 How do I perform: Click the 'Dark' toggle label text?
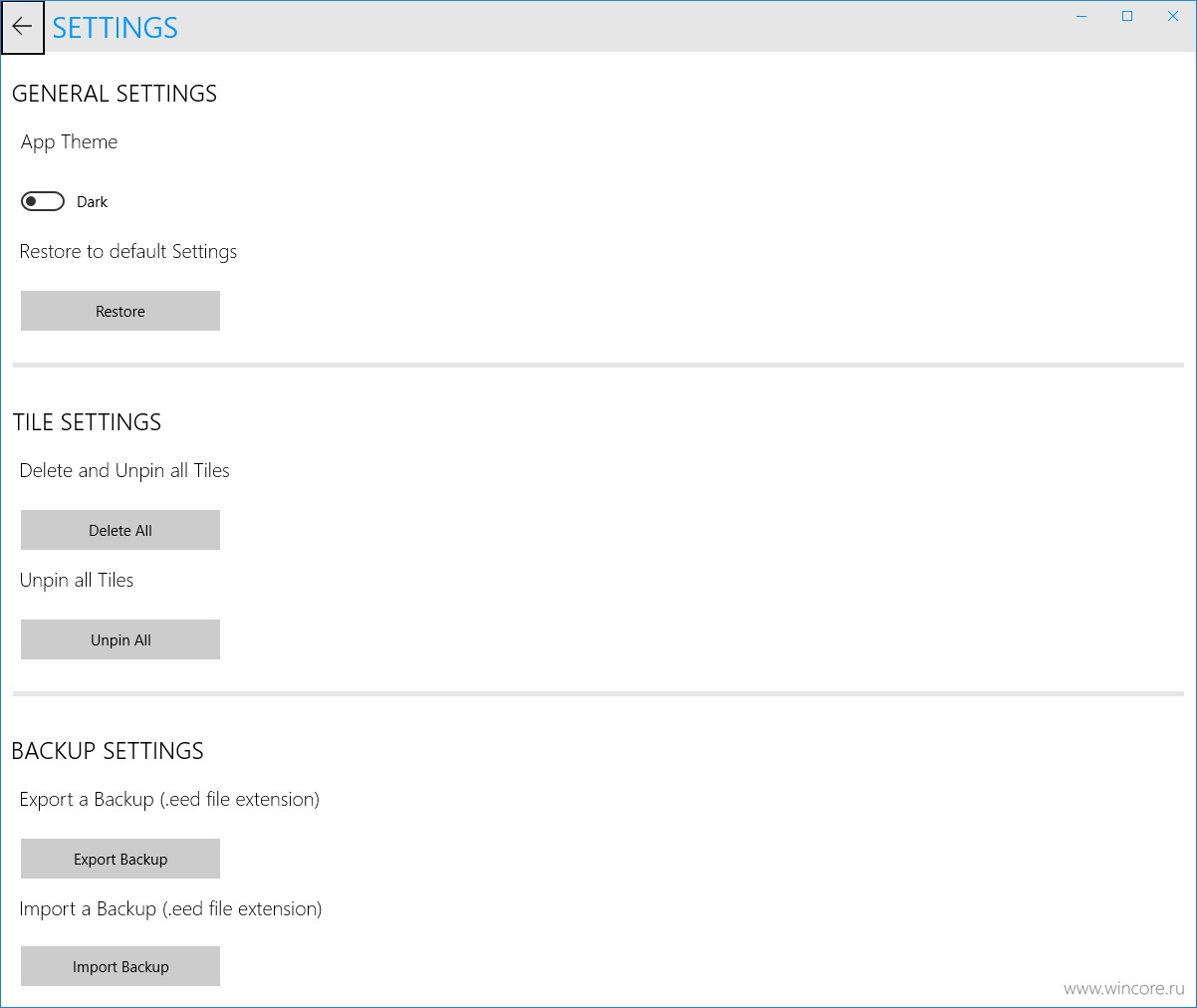click(93, 202)
